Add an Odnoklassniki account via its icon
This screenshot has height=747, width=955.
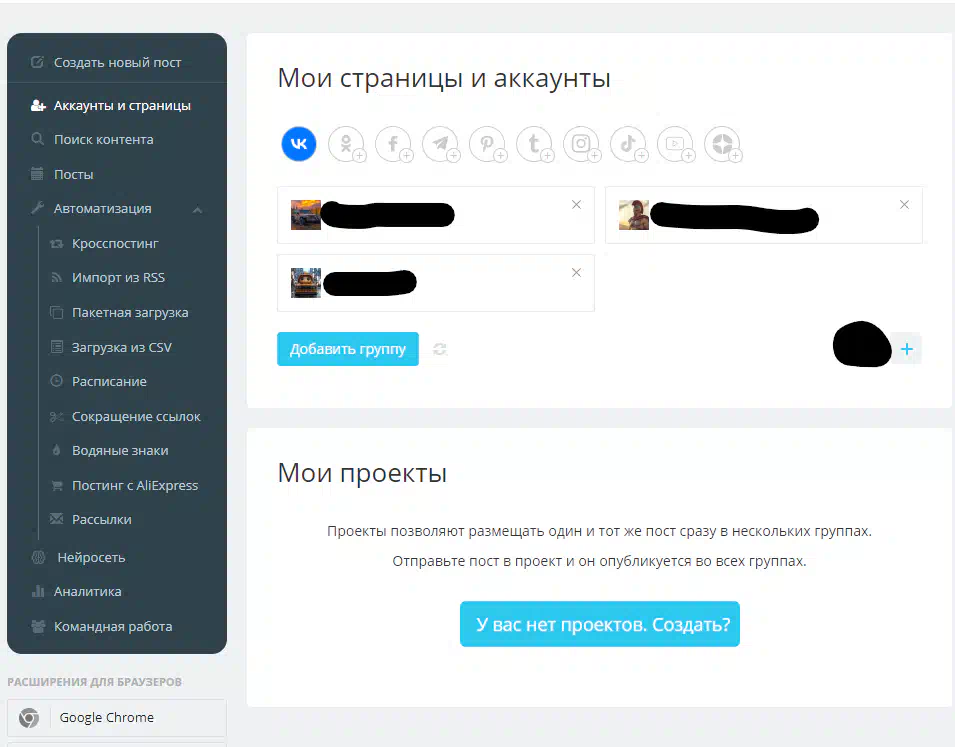tap(346, 144)
